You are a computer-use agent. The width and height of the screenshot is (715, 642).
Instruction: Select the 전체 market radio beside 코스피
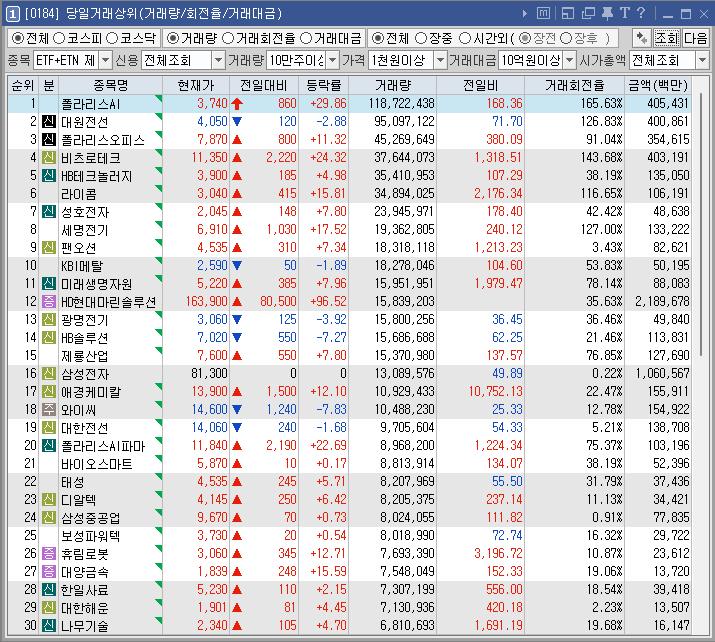[x=18, y=38]
